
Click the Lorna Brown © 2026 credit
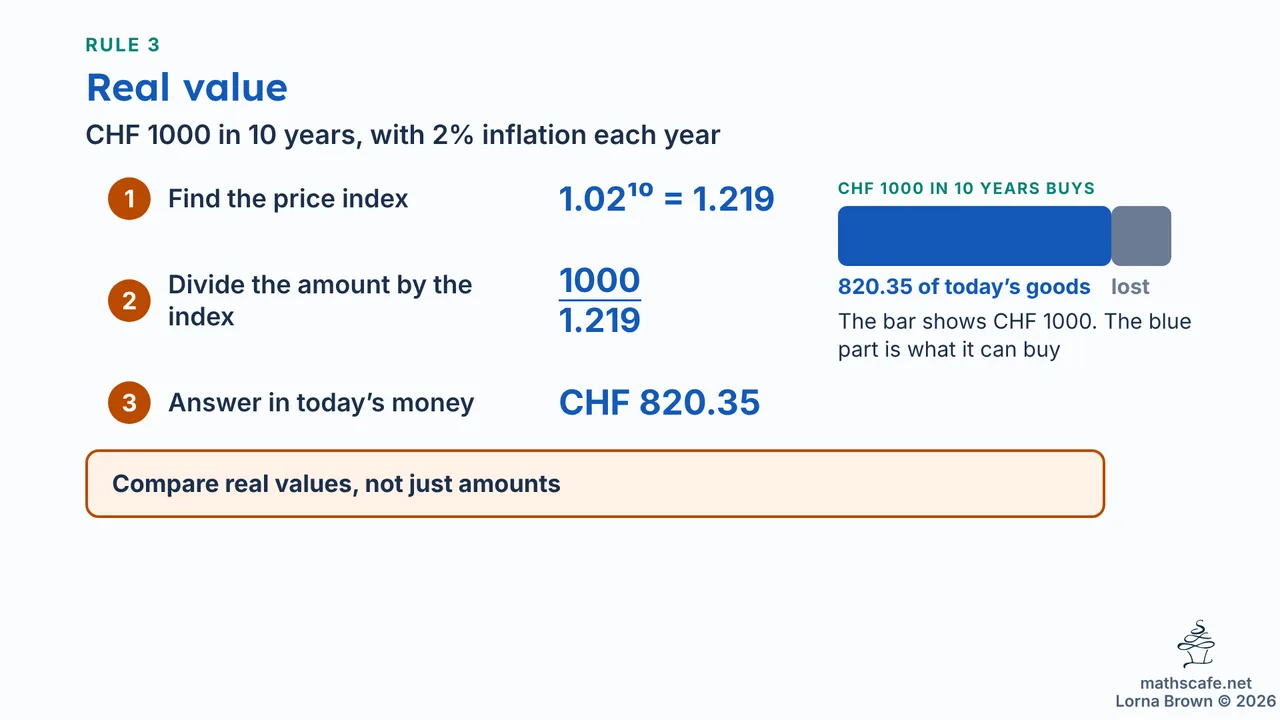click(1196, 701)
